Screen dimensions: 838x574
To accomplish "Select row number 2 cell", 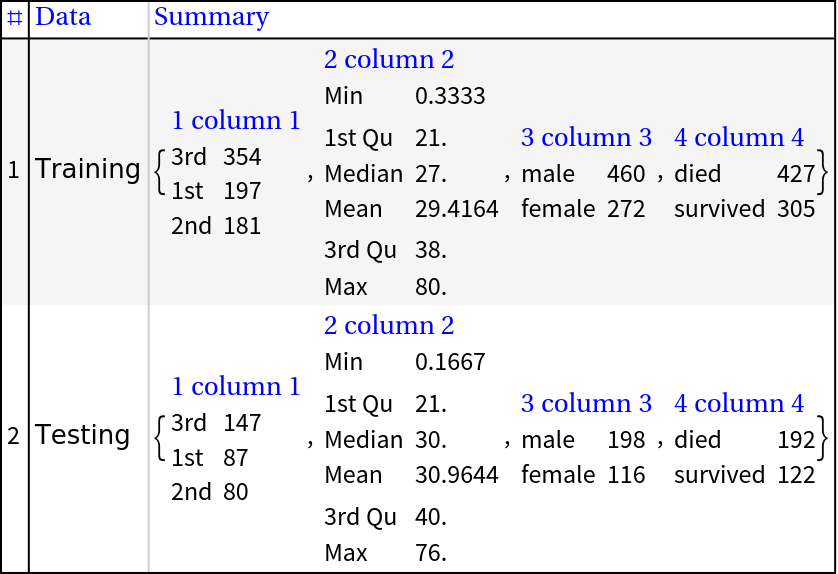I will [x=14, y=436].
